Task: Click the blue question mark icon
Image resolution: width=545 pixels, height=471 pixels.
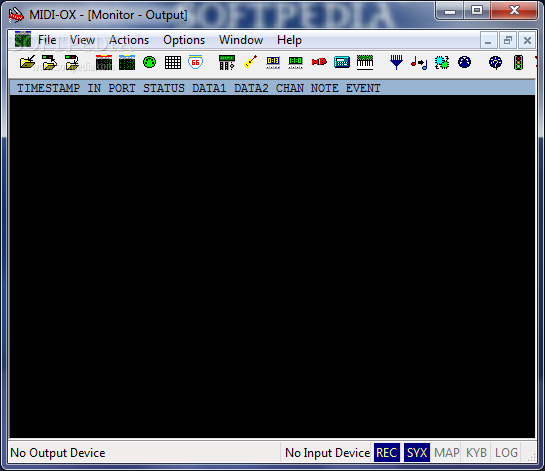Action: point(495,63)
